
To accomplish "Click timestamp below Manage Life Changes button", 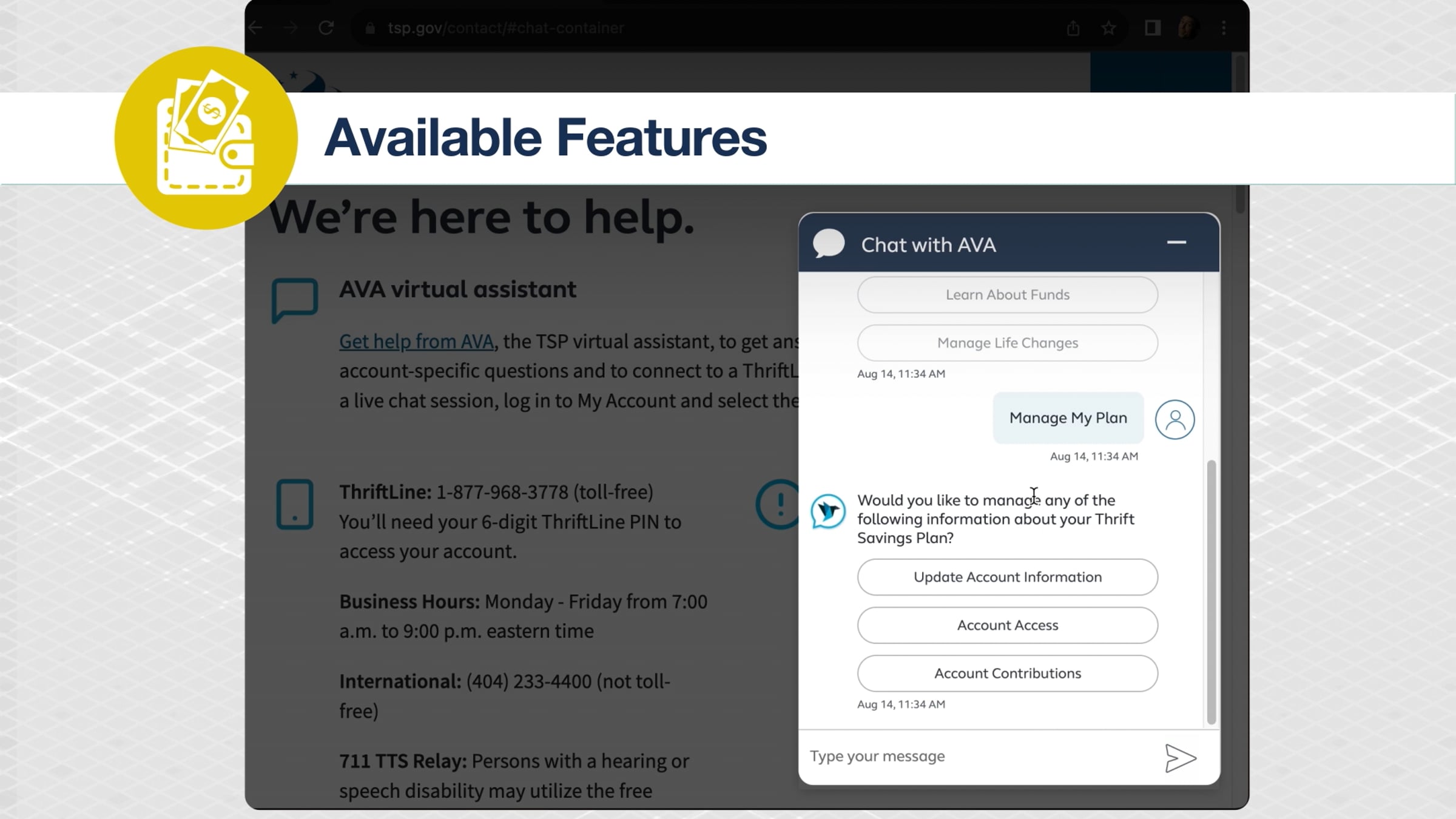I will point(901,374).
